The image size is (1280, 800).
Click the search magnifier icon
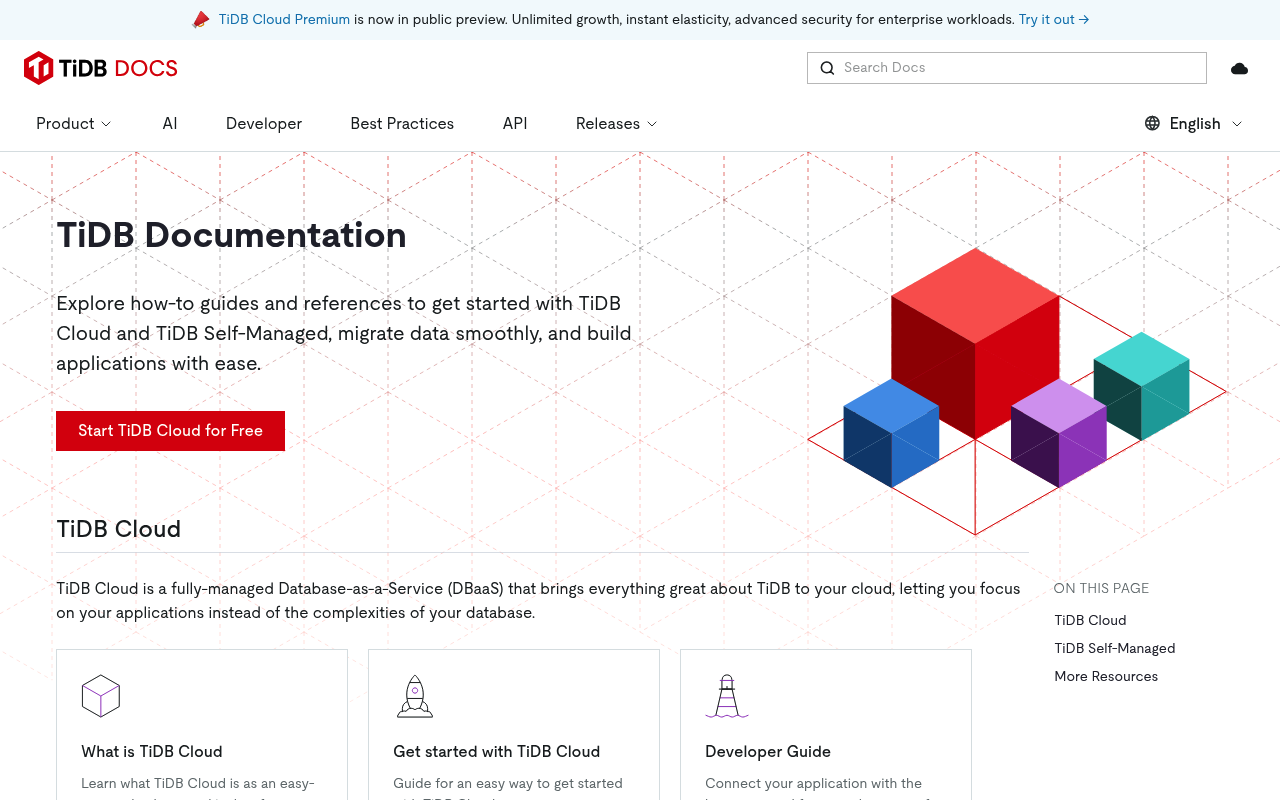pos(827,68)
